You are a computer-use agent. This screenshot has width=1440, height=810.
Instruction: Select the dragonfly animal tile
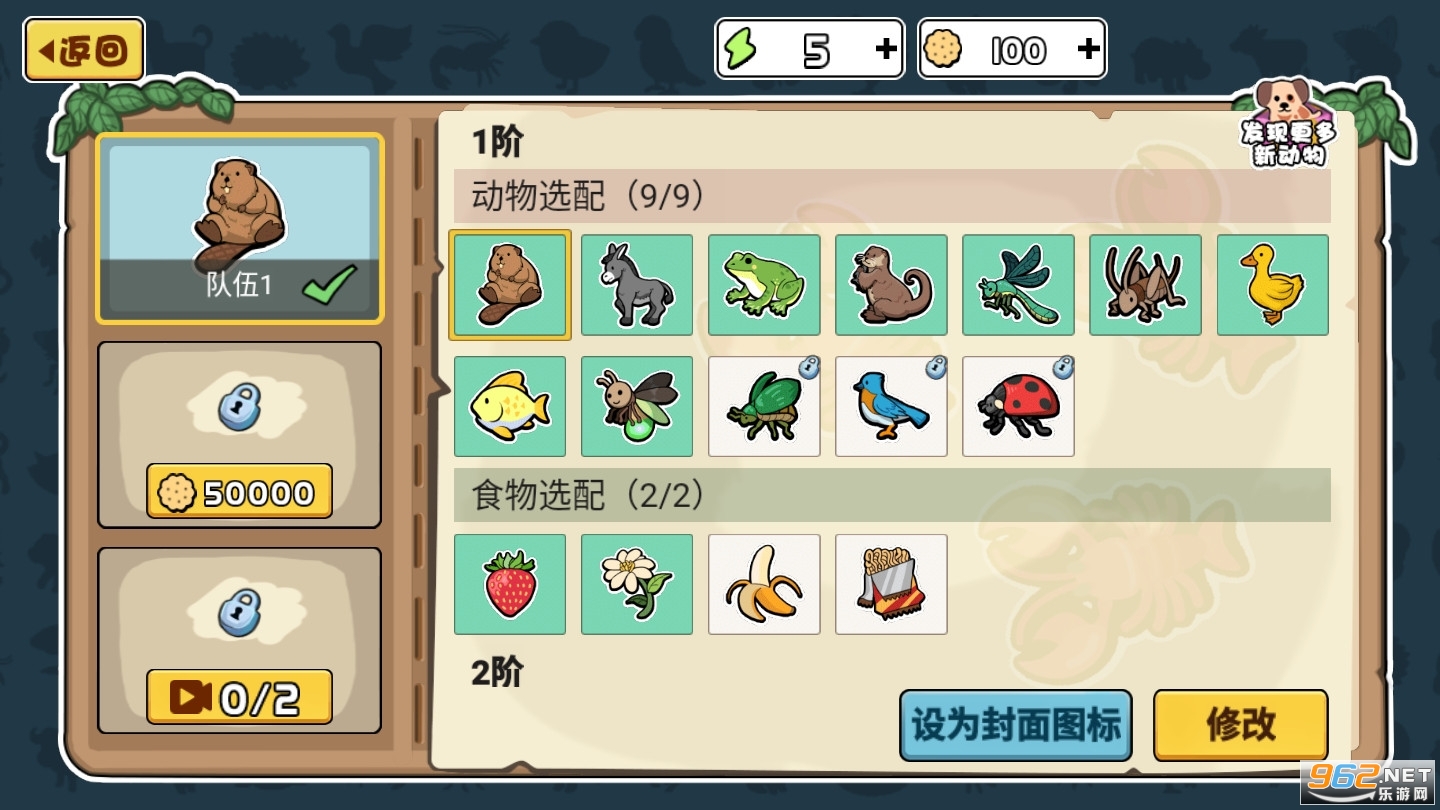click(x=1018, y=285)
